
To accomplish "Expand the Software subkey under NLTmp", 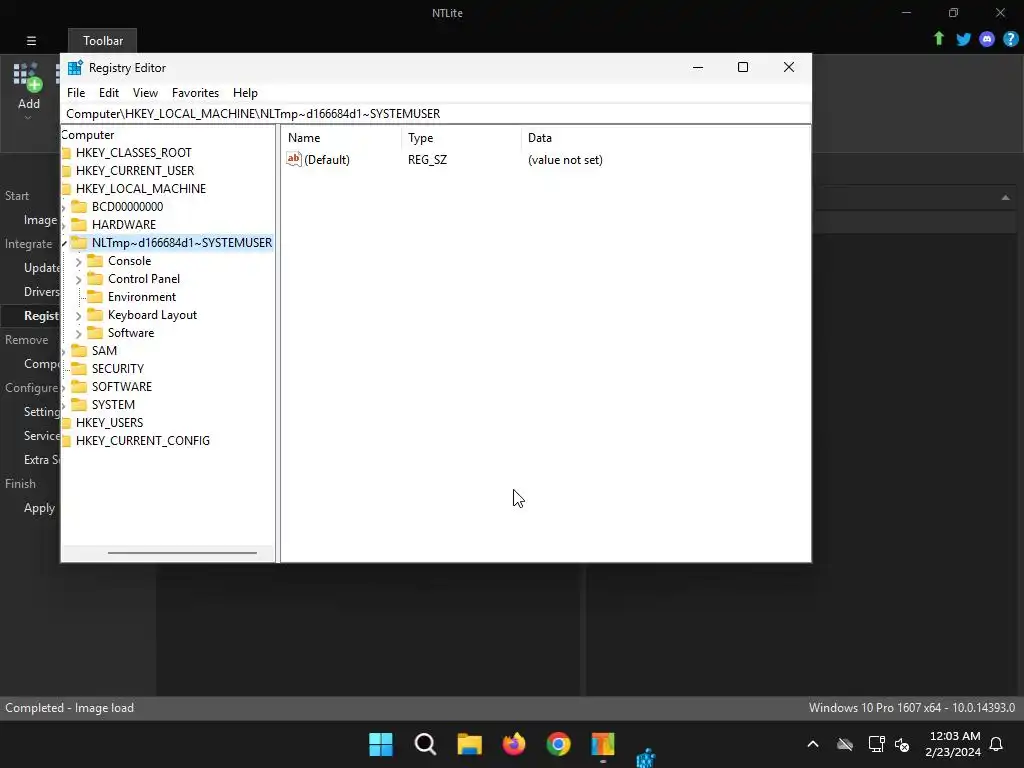I will click(x=78, y=333).
